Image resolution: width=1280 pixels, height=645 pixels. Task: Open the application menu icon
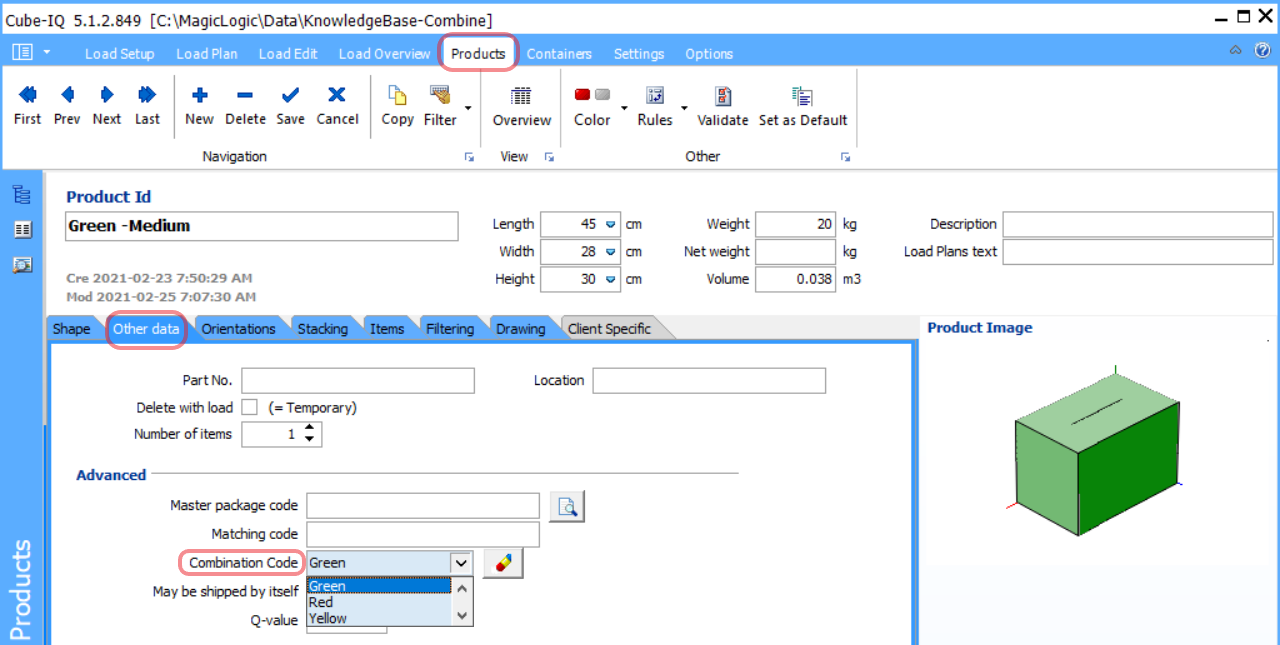[22, 52]
